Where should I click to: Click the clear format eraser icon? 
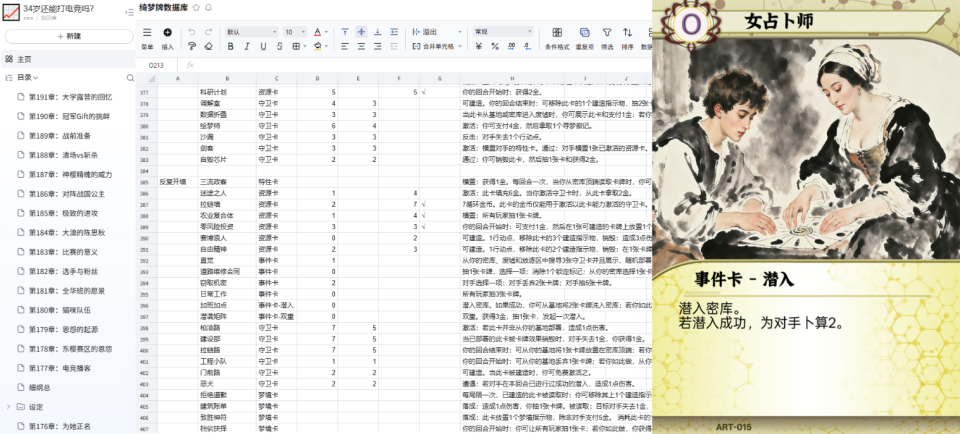(x=209, y=46)
